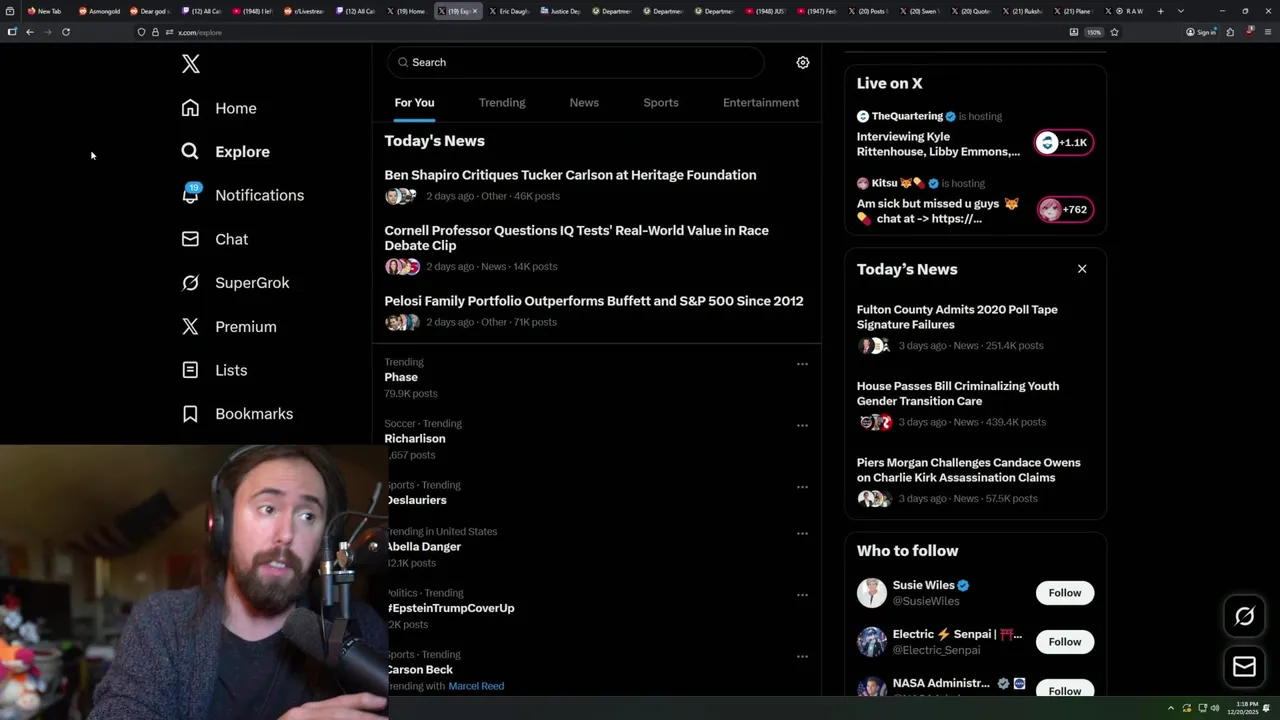Open more options for Carson Beck trend
1280x720 pixels.
click(x=802, y=656)
